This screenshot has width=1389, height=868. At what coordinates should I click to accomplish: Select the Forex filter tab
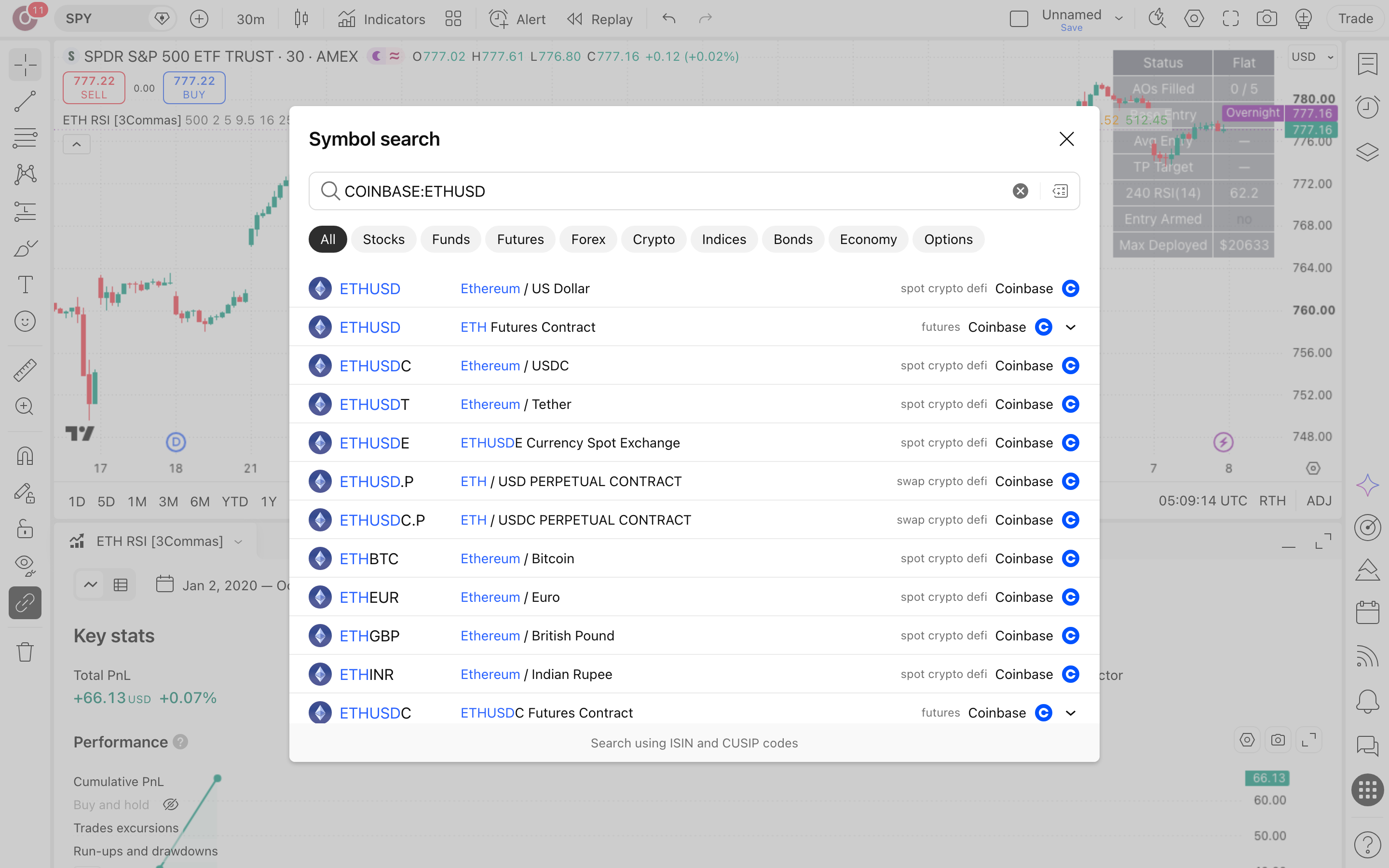[x=588, y=239]
